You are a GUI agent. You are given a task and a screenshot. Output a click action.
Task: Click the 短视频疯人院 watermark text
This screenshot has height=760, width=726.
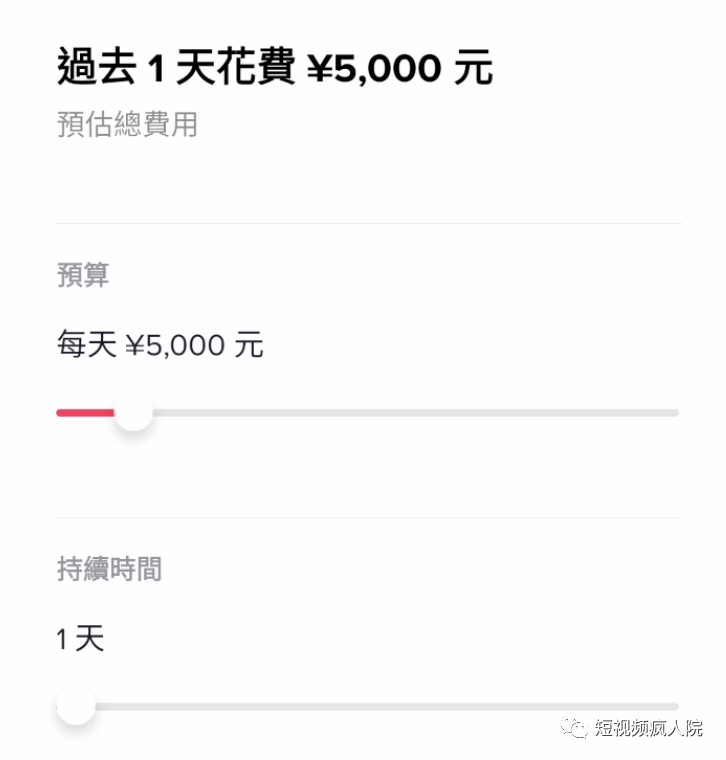[649, 728]
